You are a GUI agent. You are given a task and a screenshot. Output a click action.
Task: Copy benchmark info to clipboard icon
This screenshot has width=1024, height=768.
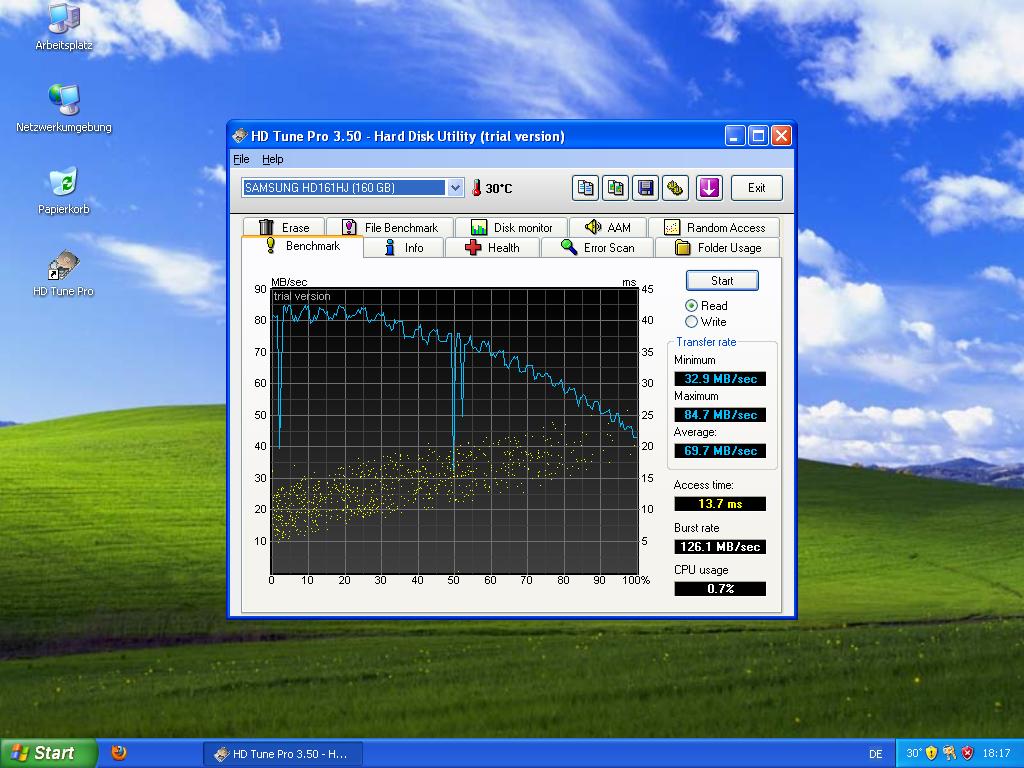coord(585,188)
